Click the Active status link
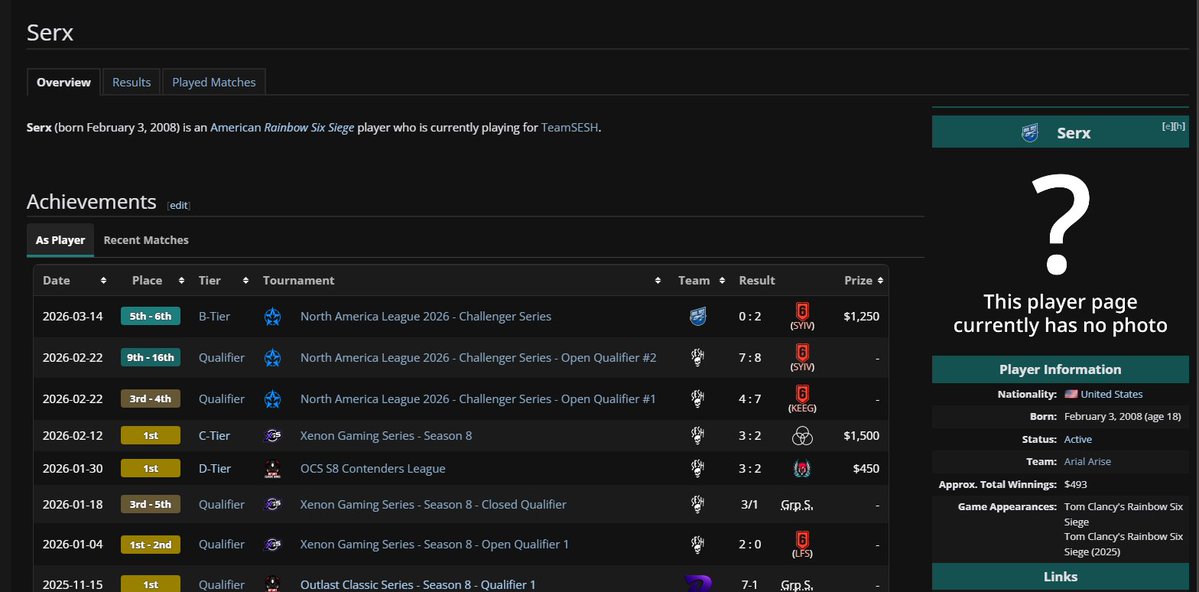1199x592 pixels. 1078,440
